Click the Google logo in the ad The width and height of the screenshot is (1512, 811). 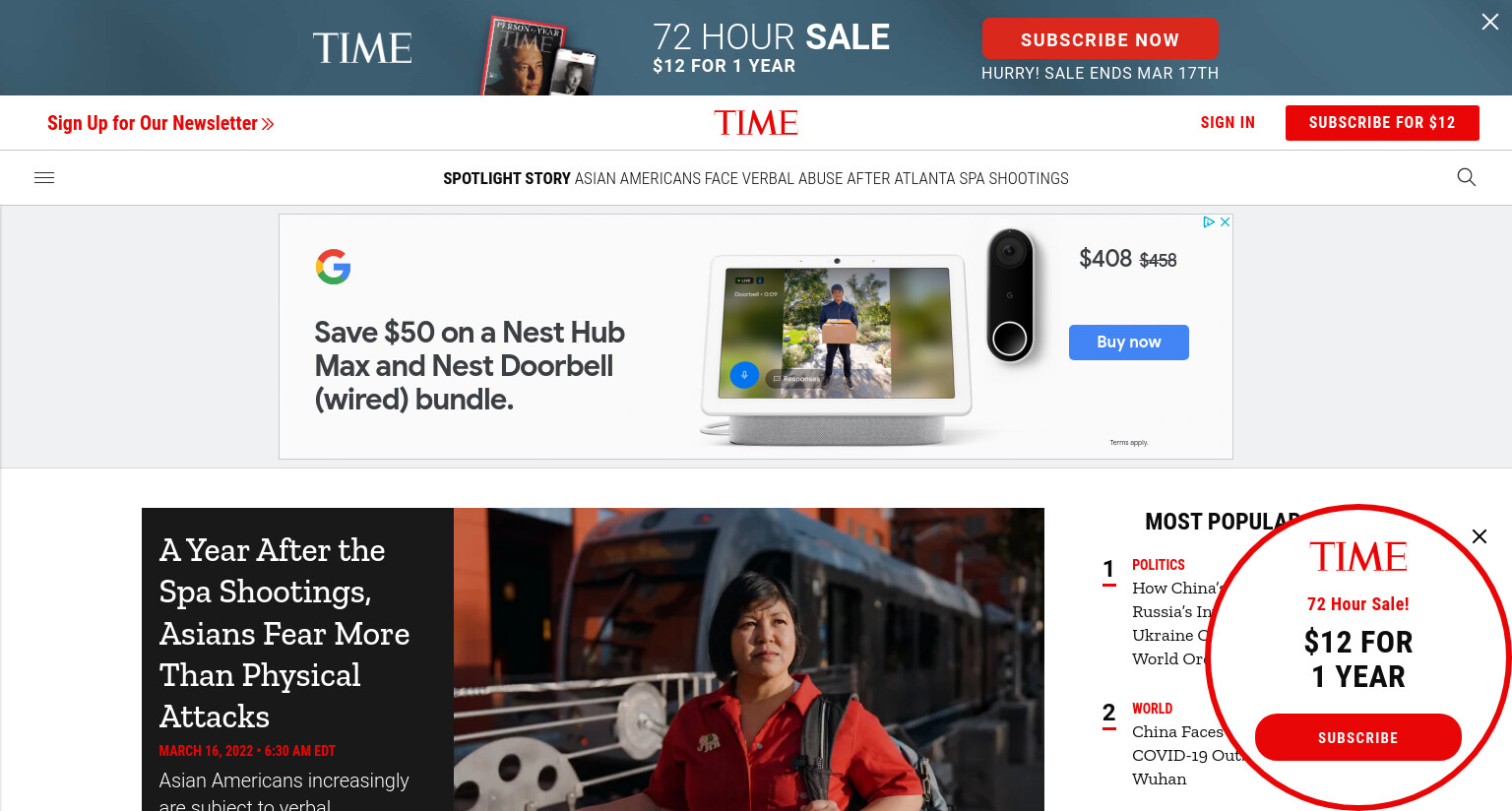pos(333,267)
